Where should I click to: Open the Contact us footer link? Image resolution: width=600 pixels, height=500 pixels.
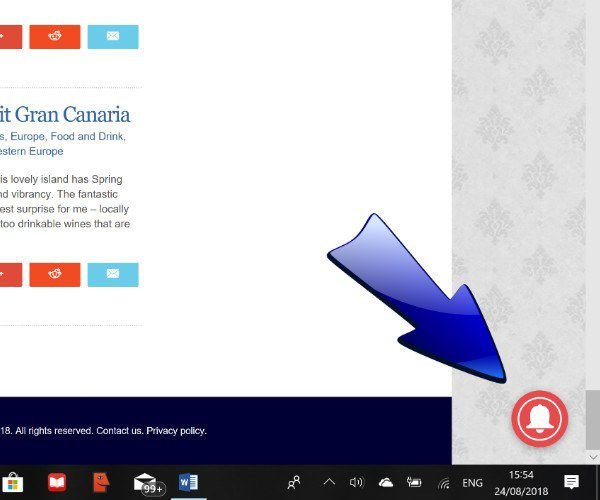119,431
